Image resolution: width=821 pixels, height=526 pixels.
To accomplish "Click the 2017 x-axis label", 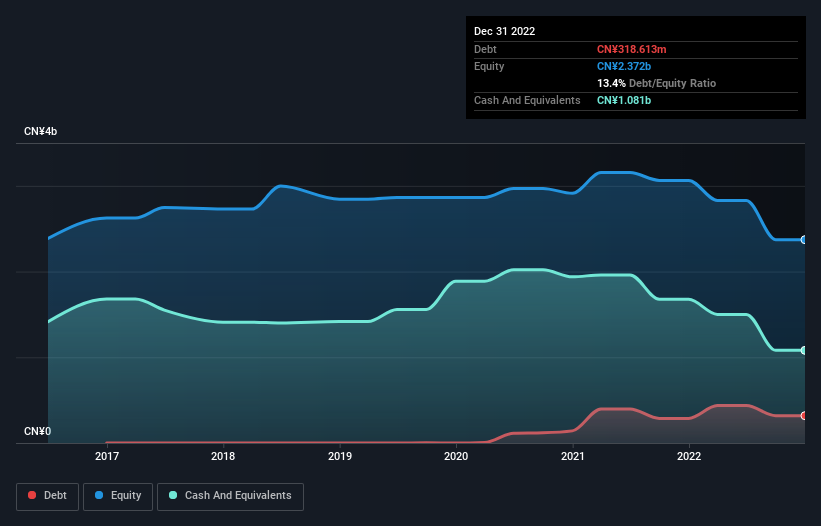I will 107,456.
